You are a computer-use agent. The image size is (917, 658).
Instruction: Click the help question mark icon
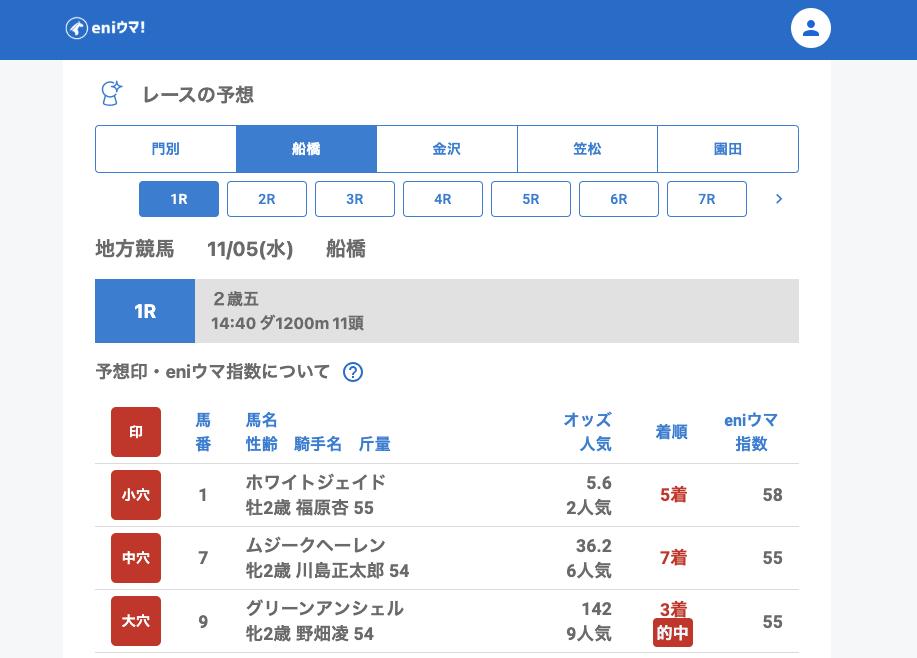tap(353, 372)
